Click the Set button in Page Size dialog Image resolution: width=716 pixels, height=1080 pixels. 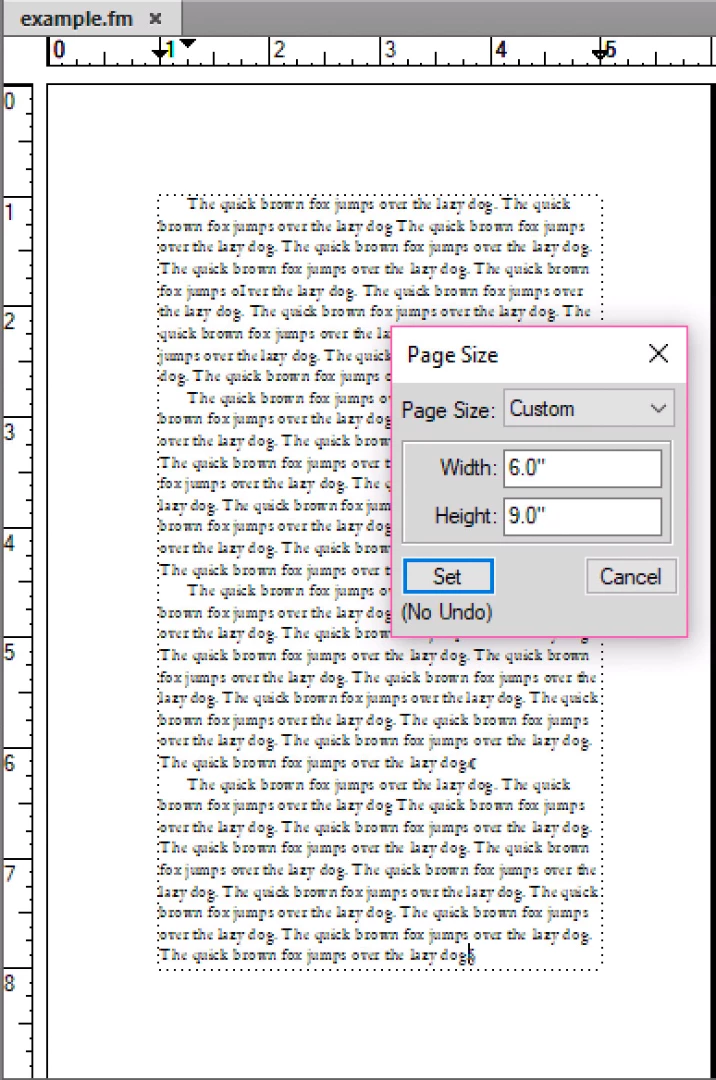[448, 576]
